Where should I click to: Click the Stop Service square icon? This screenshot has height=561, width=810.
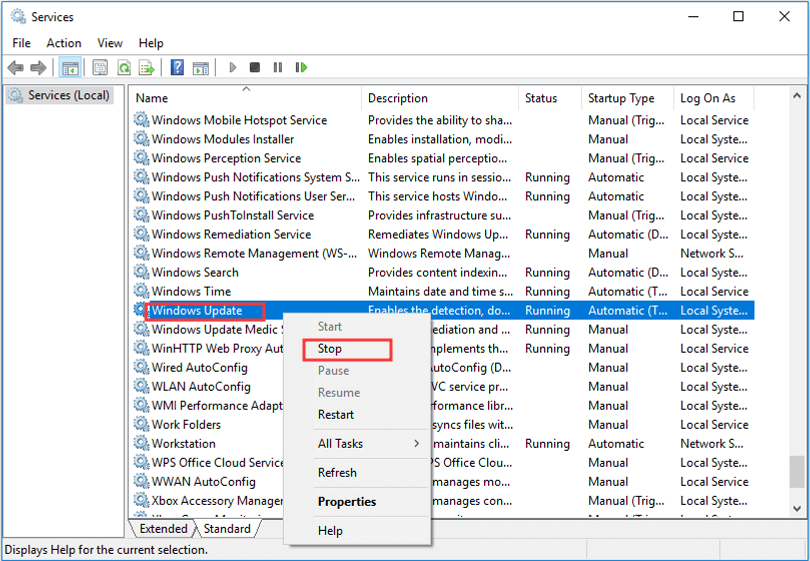click(255, 67)
